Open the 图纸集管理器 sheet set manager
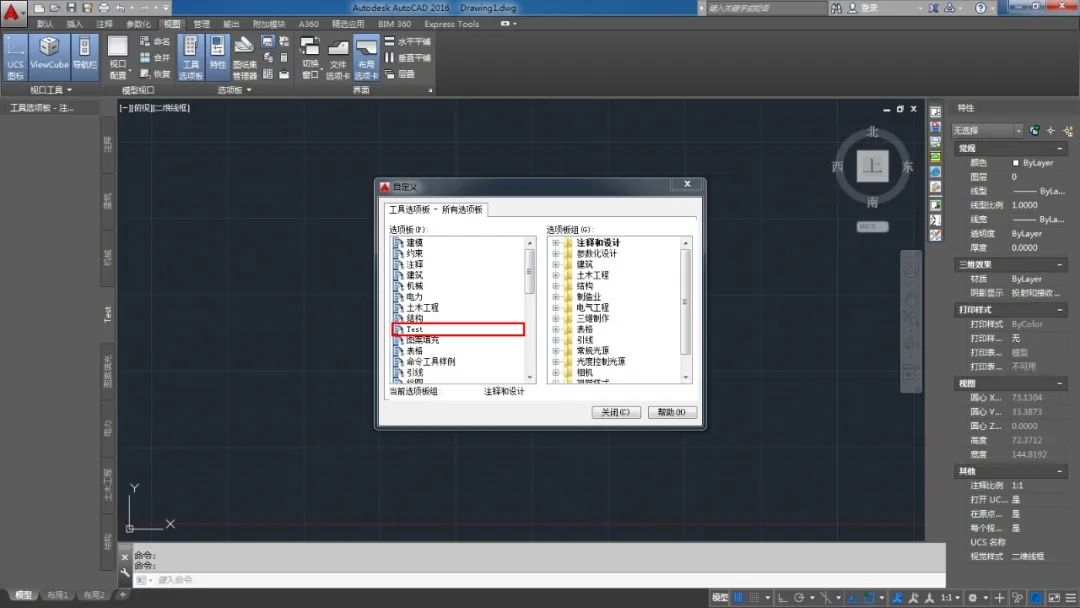 [x=245, y=57]
